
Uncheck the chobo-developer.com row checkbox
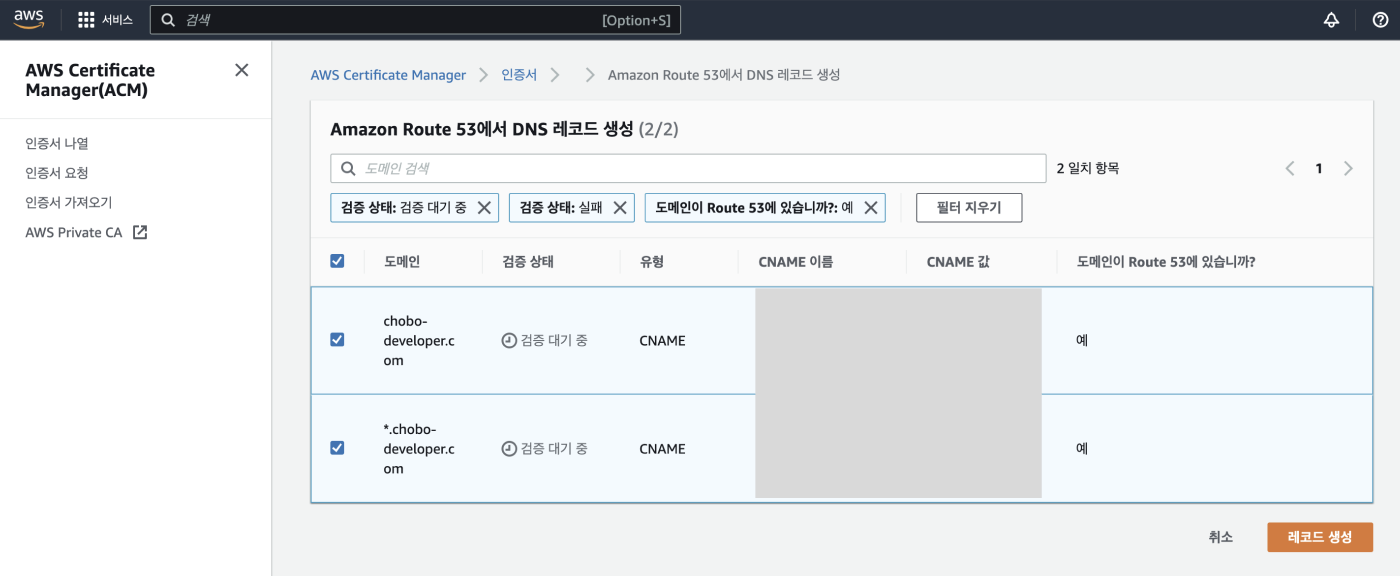tap(337, 340)
